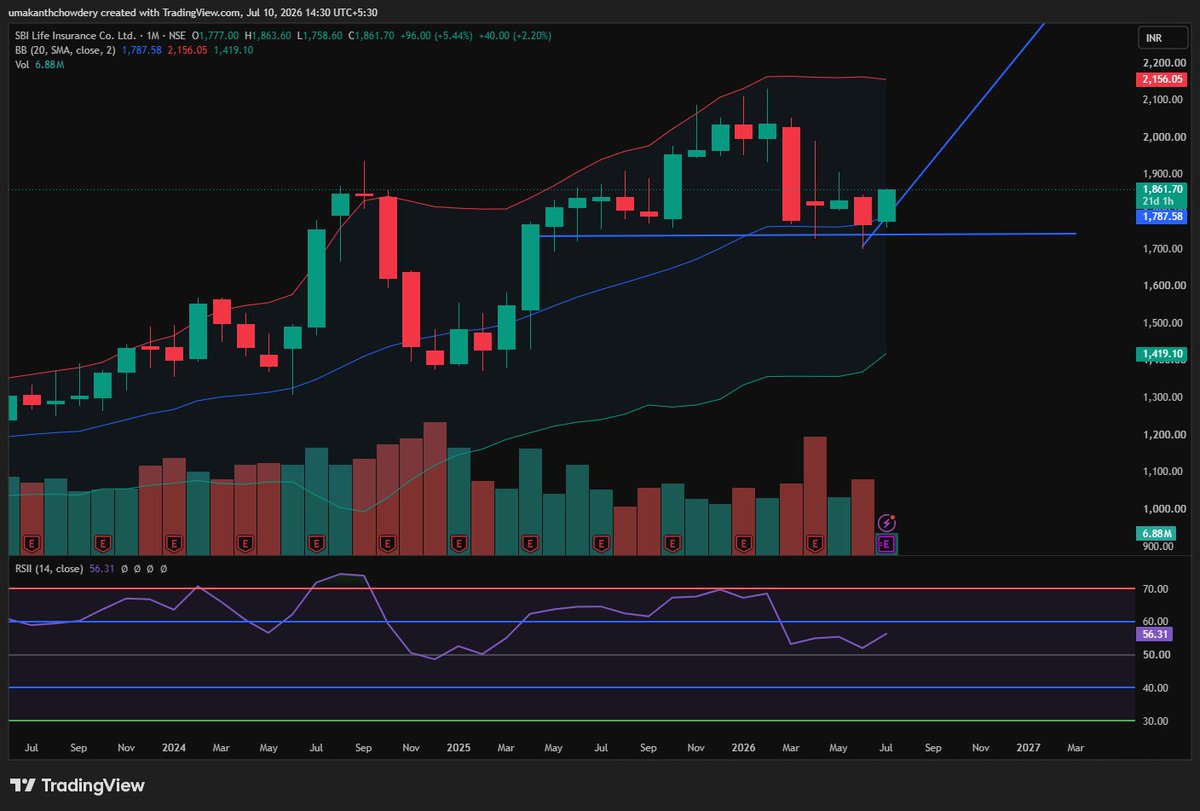This screenshot has height=811, width=1200.
Task: Open the April 2024 earnings marker
Action: (244, 543)
